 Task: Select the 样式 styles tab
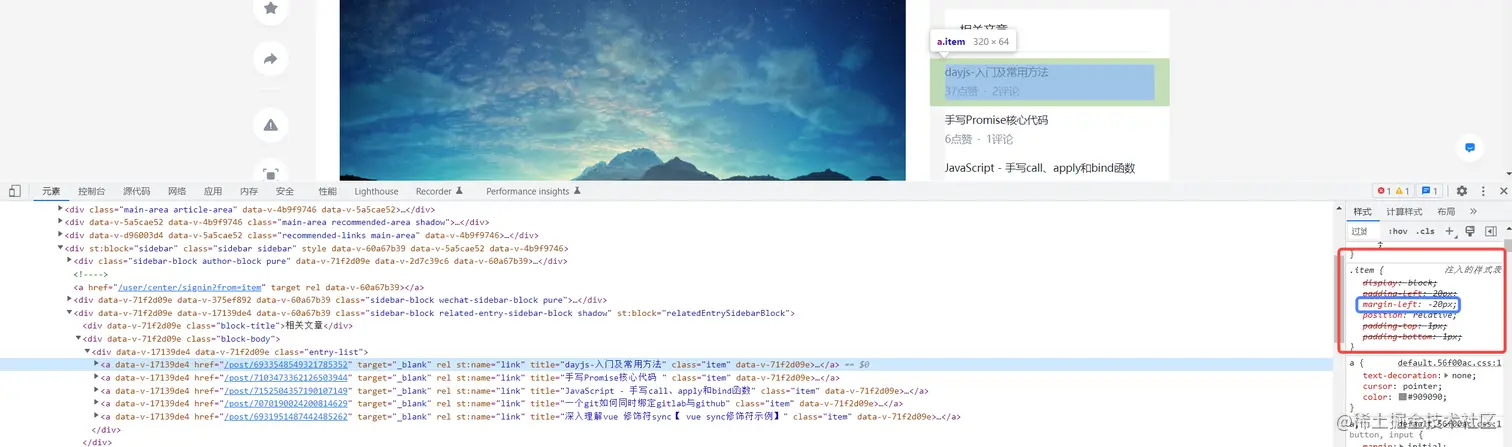coord(1362,211)
